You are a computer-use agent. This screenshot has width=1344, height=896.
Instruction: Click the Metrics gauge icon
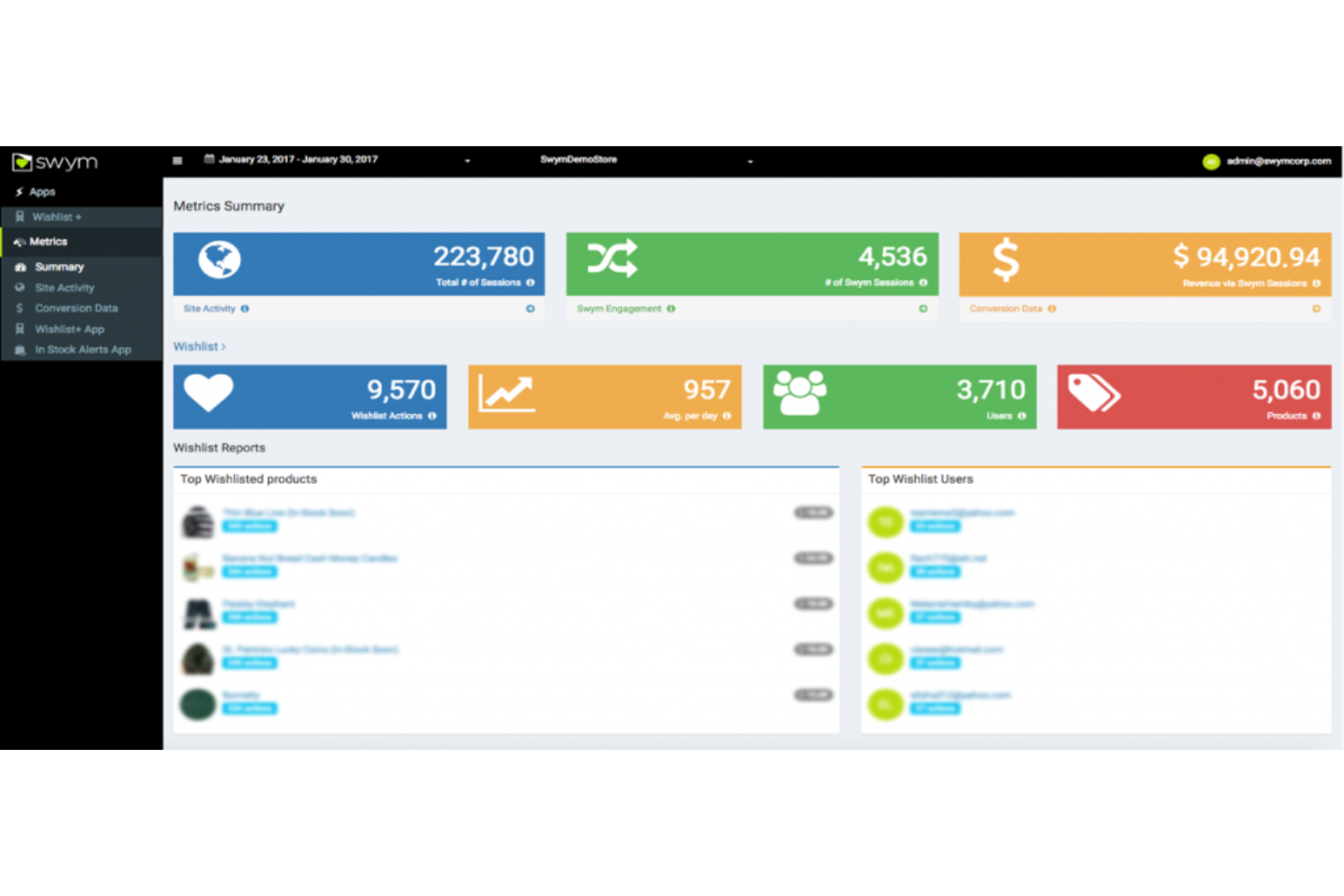[x=19, y=241]
